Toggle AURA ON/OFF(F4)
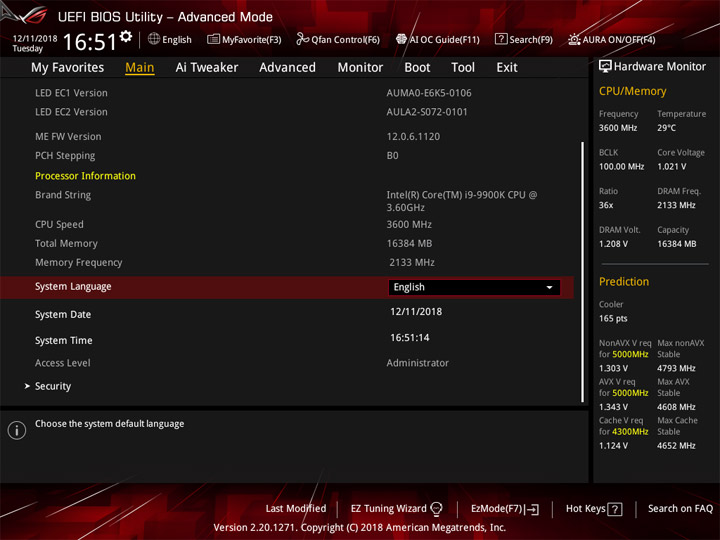Image resolution: width=720 pixels, height=540 pixels. click(x=612, y=39)
